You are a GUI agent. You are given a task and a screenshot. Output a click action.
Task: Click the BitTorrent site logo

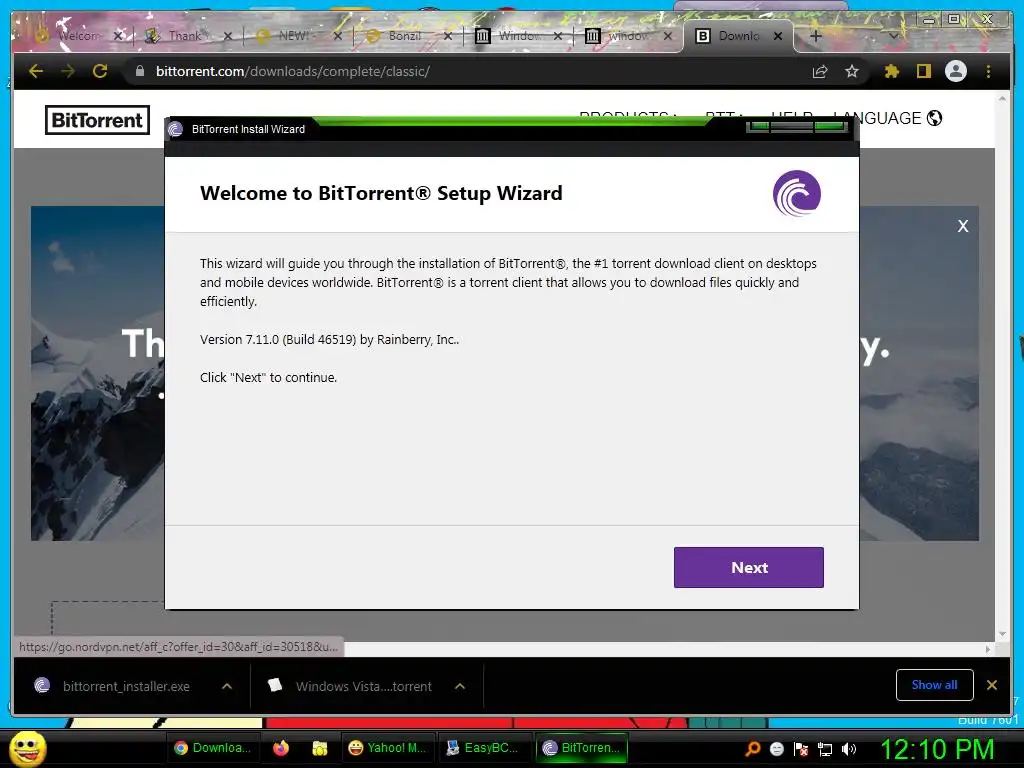97,120
